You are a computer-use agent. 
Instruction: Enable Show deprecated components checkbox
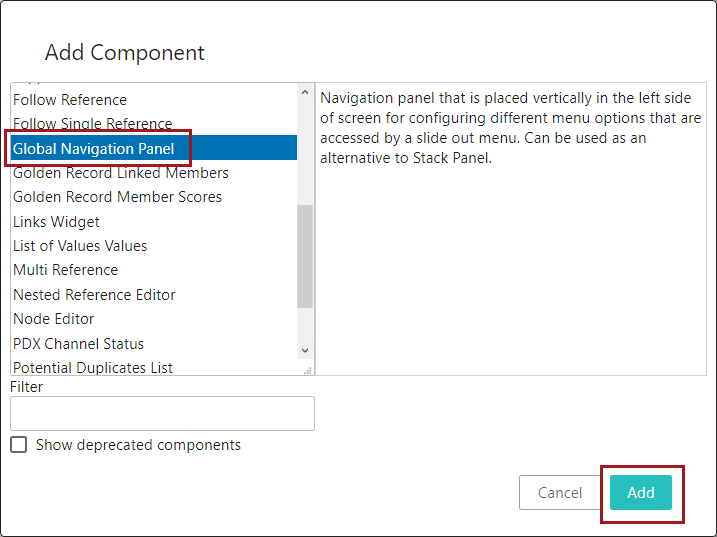19,445
